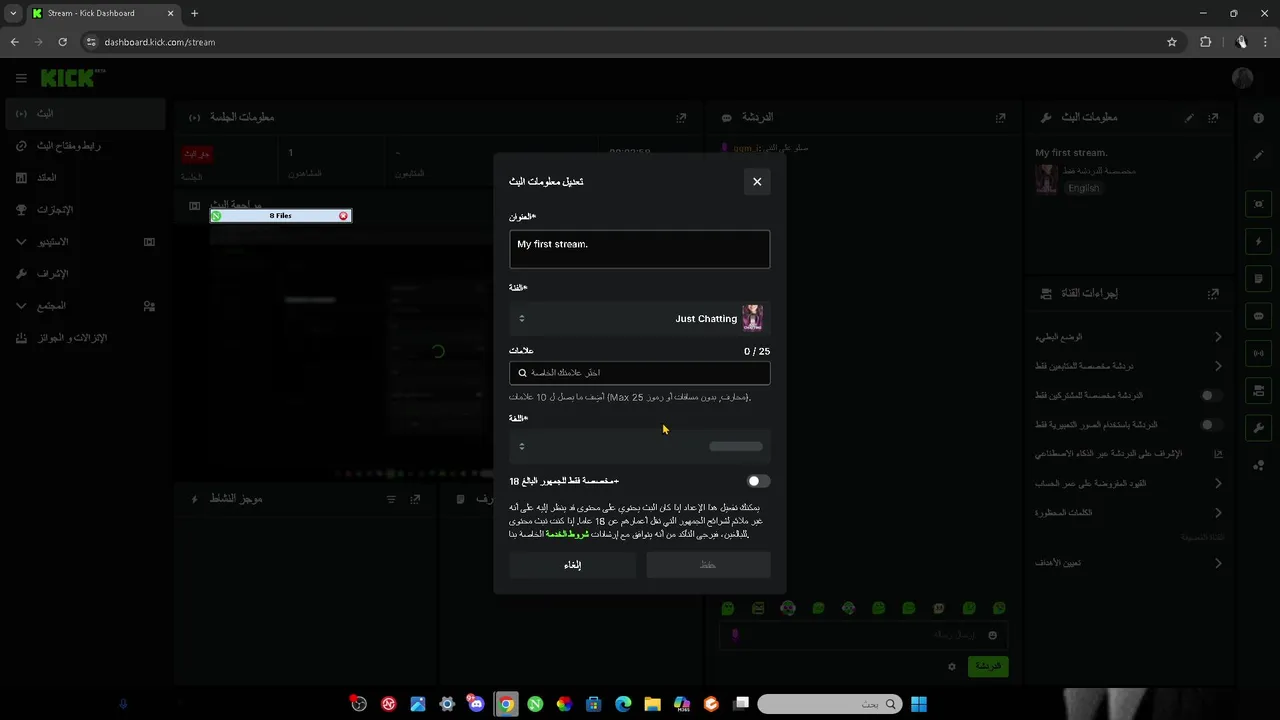The image size is (1280, 720).
Task: Open the stream URL and key sidebar item
Action: click(x=85, y=146)
